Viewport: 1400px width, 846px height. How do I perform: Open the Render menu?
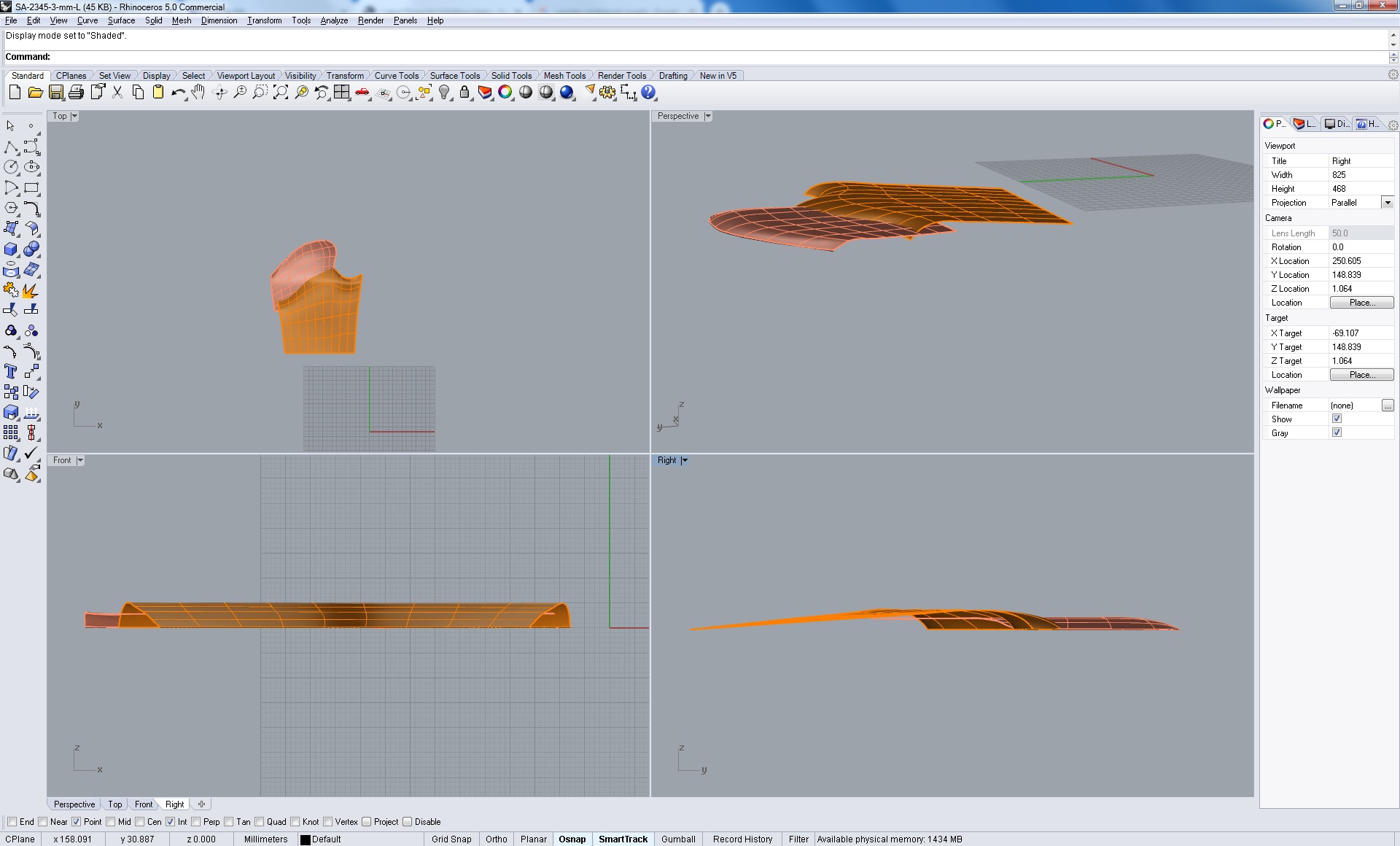tap(370, 20)
